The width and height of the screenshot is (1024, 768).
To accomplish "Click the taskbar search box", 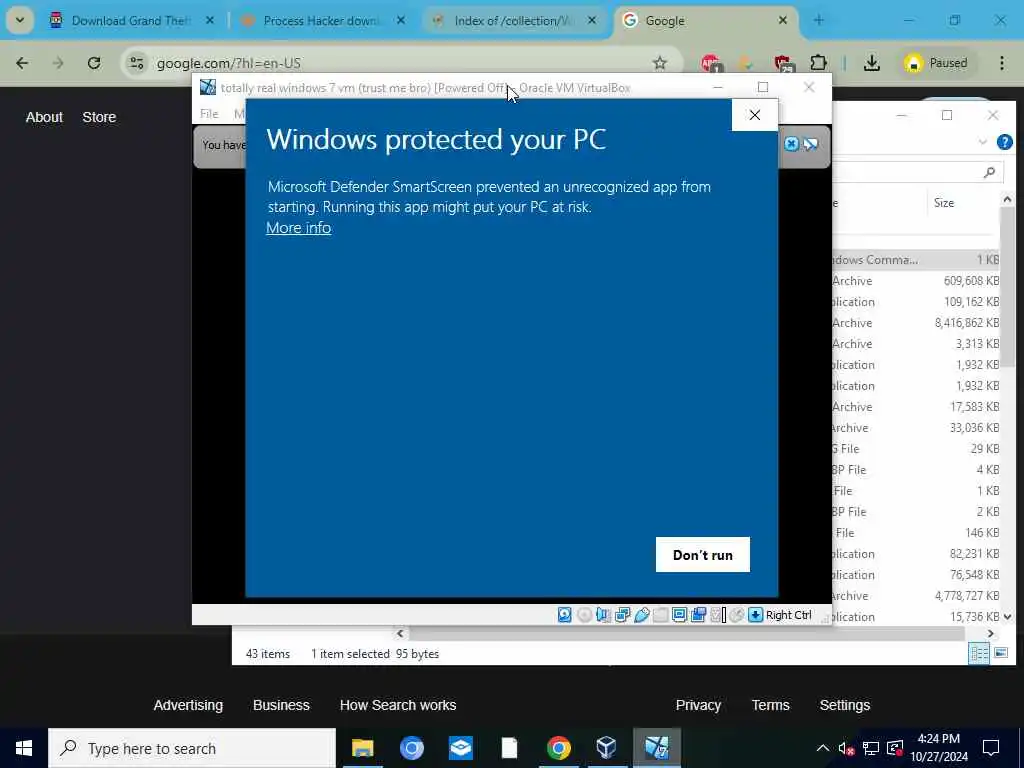I will [192, 748].
